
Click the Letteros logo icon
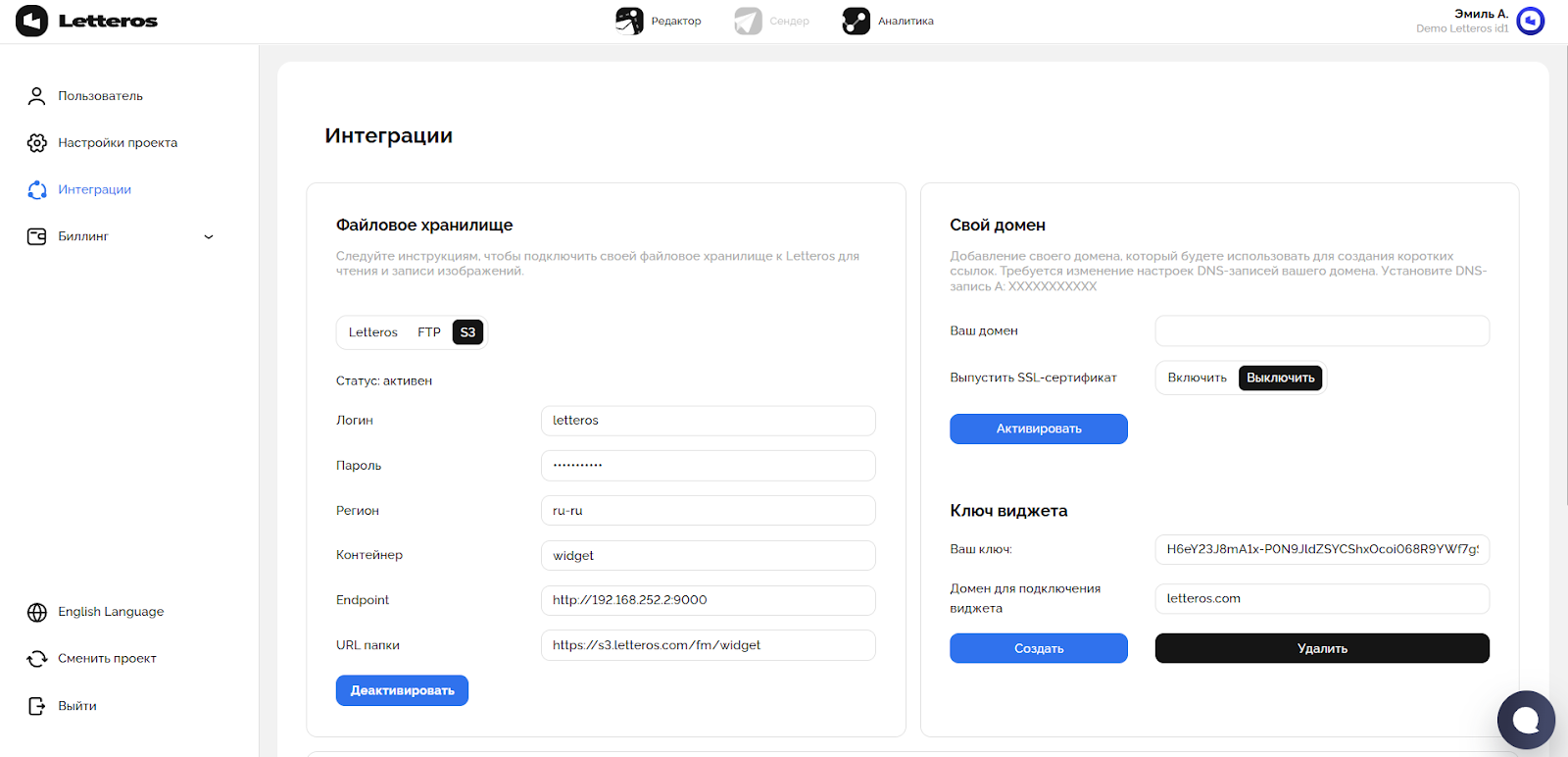31,21
